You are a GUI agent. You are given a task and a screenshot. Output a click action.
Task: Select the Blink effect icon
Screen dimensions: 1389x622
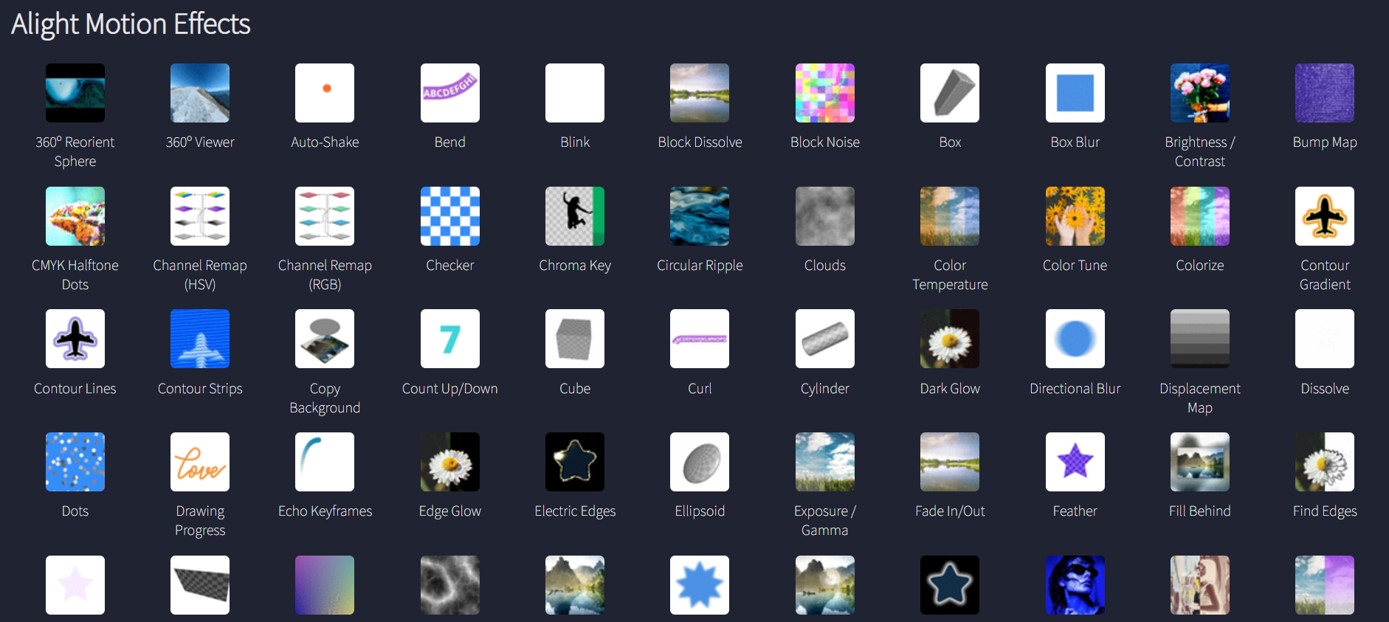pyautogui.click(x=575, y=93)
